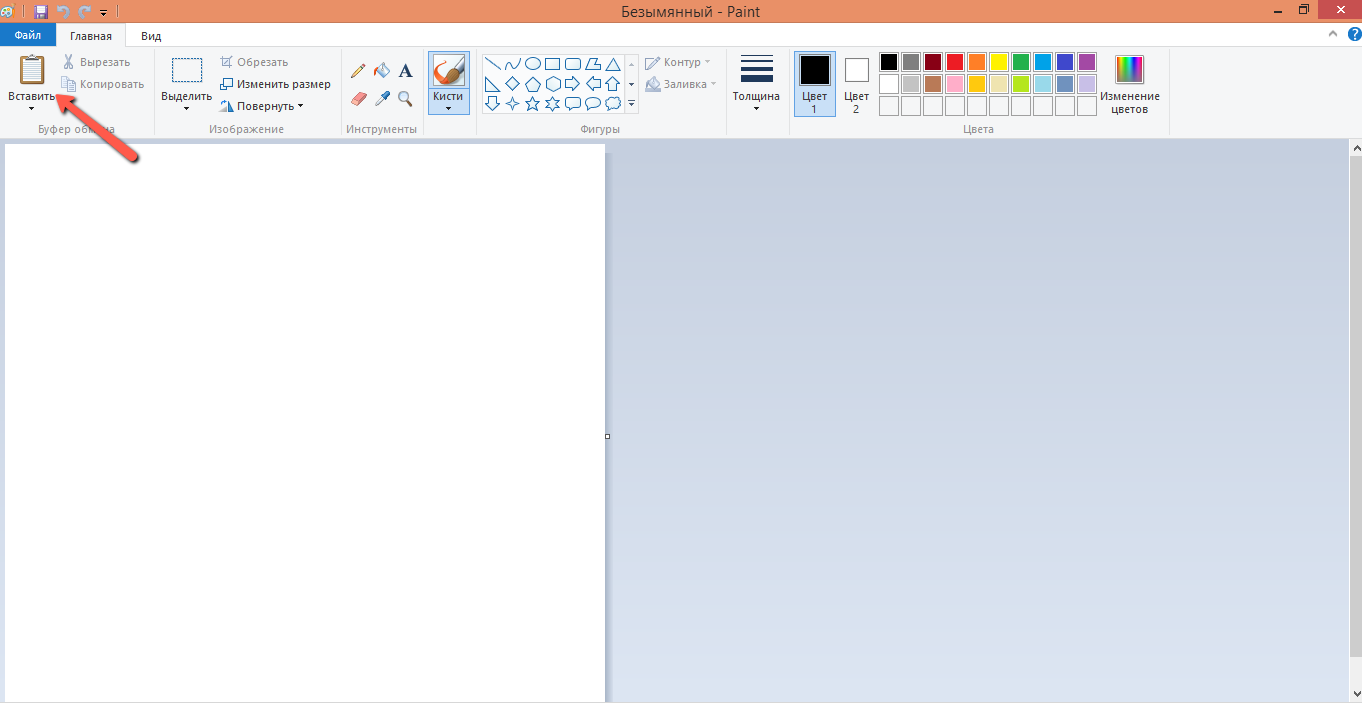
Task: Expand the Кисти brushes dropdown
Action: [448, 103]
